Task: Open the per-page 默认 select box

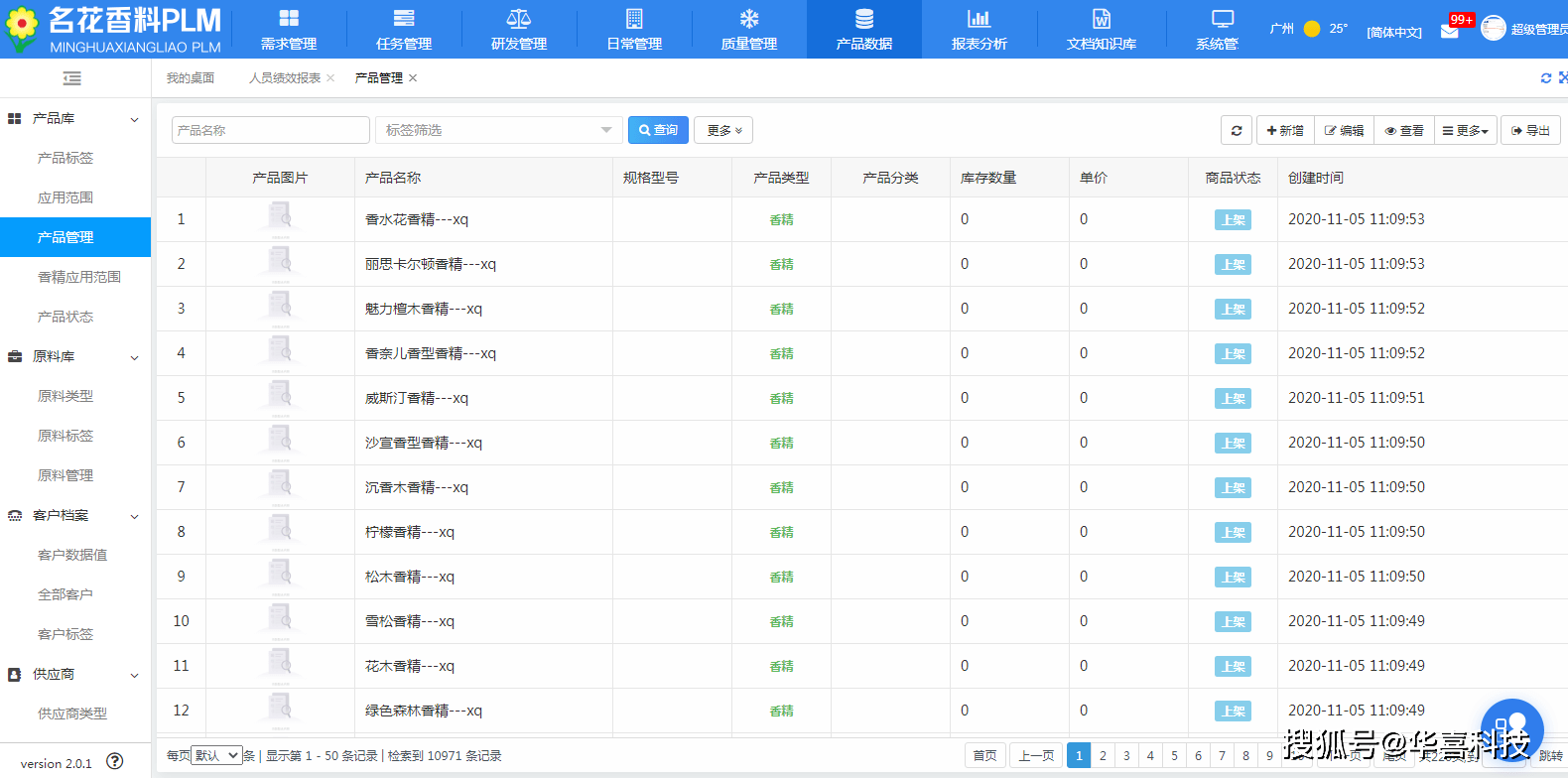Action: (x=216, y=755)
